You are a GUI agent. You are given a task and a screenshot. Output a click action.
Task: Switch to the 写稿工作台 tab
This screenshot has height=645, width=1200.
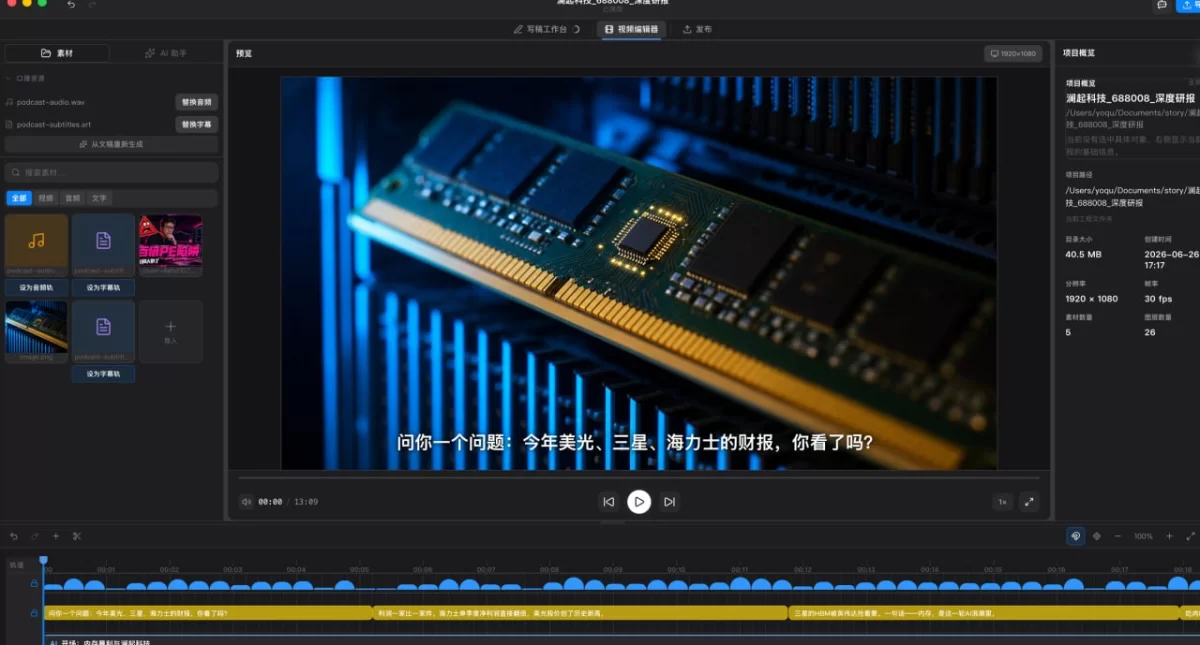pos(546,29)
